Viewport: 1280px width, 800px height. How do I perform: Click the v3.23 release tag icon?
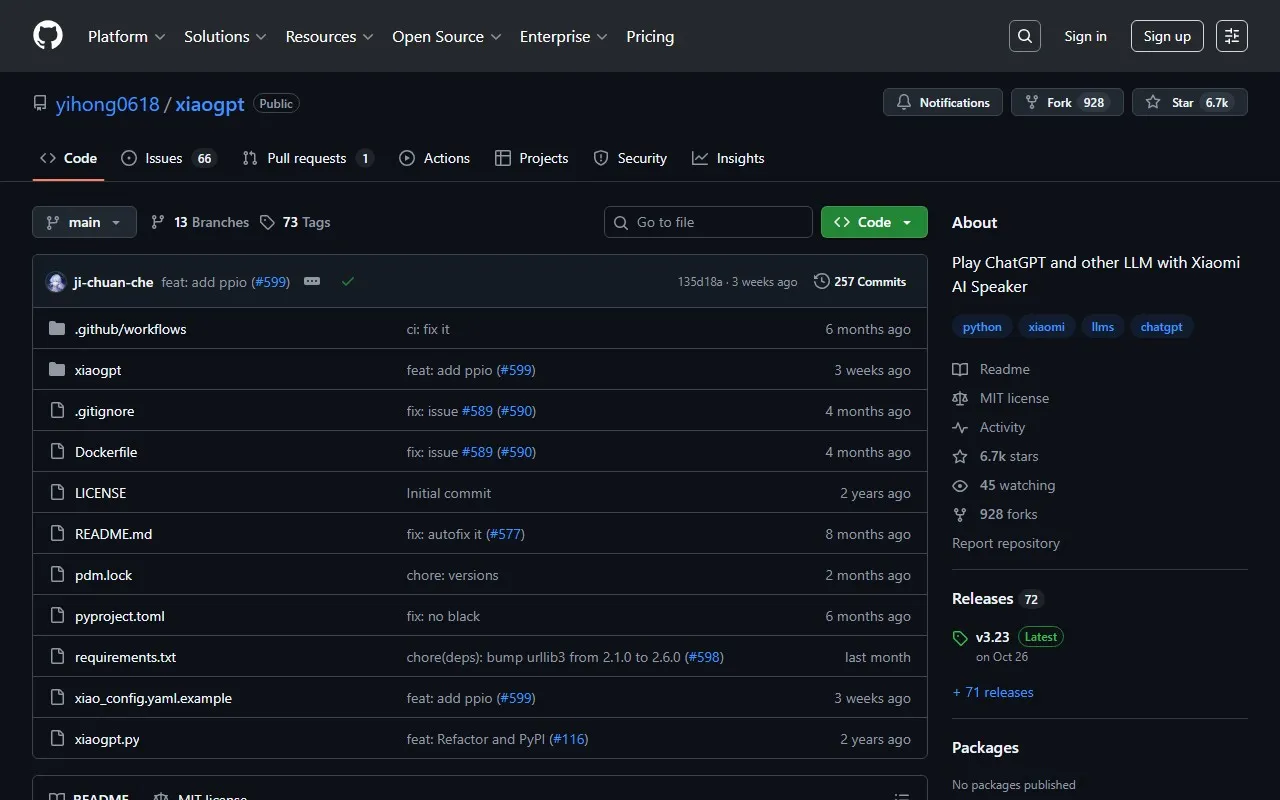[960, 638]
